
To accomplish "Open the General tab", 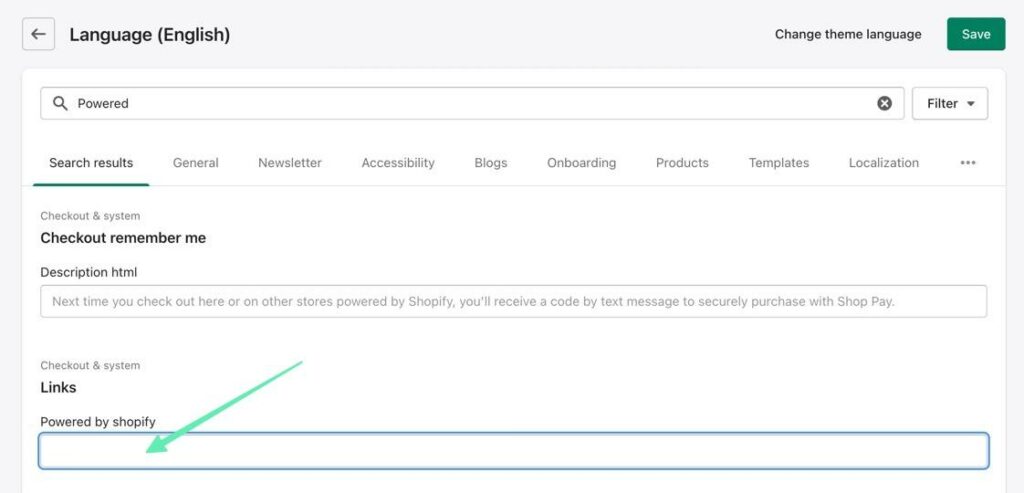I will tap(195, 163).
